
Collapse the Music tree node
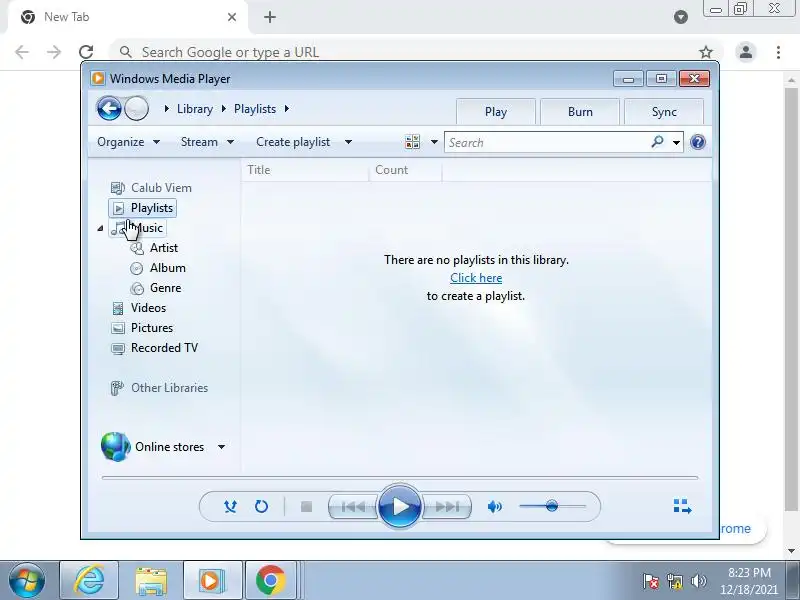click(100, 229)
